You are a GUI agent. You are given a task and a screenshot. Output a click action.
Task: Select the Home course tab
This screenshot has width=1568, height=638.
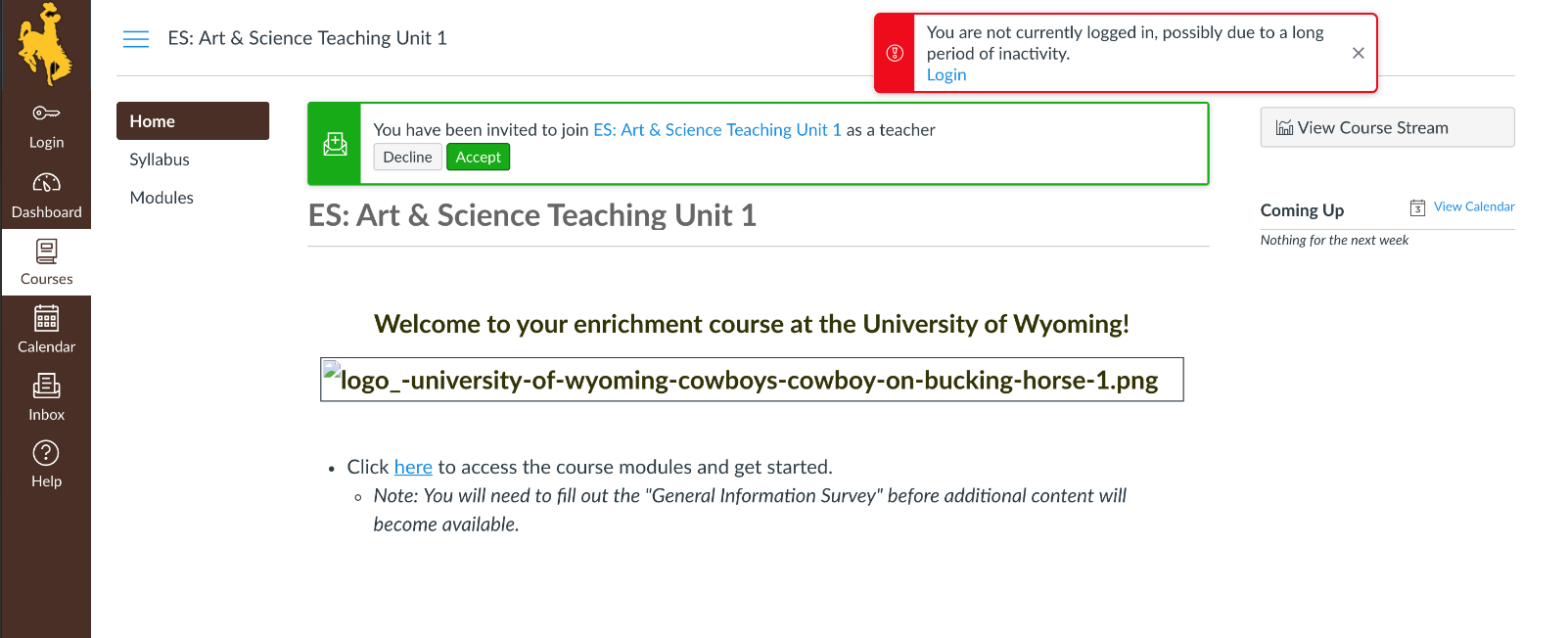coord(193,121)
